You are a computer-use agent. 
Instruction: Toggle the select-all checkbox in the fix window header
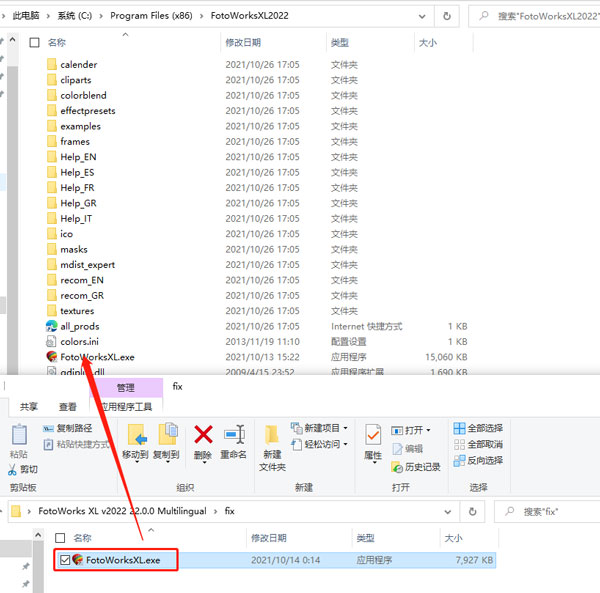(60, 538)
